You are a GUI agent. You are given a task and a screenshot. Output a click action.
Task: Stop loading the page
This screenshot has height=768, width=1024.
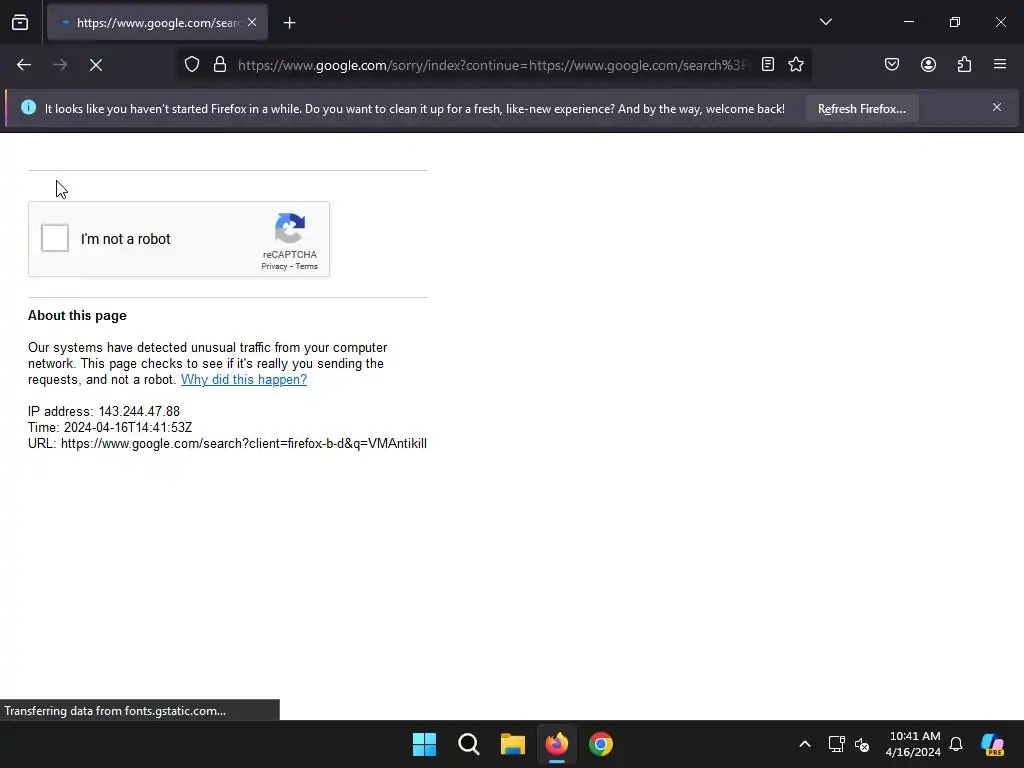(96, 65)
